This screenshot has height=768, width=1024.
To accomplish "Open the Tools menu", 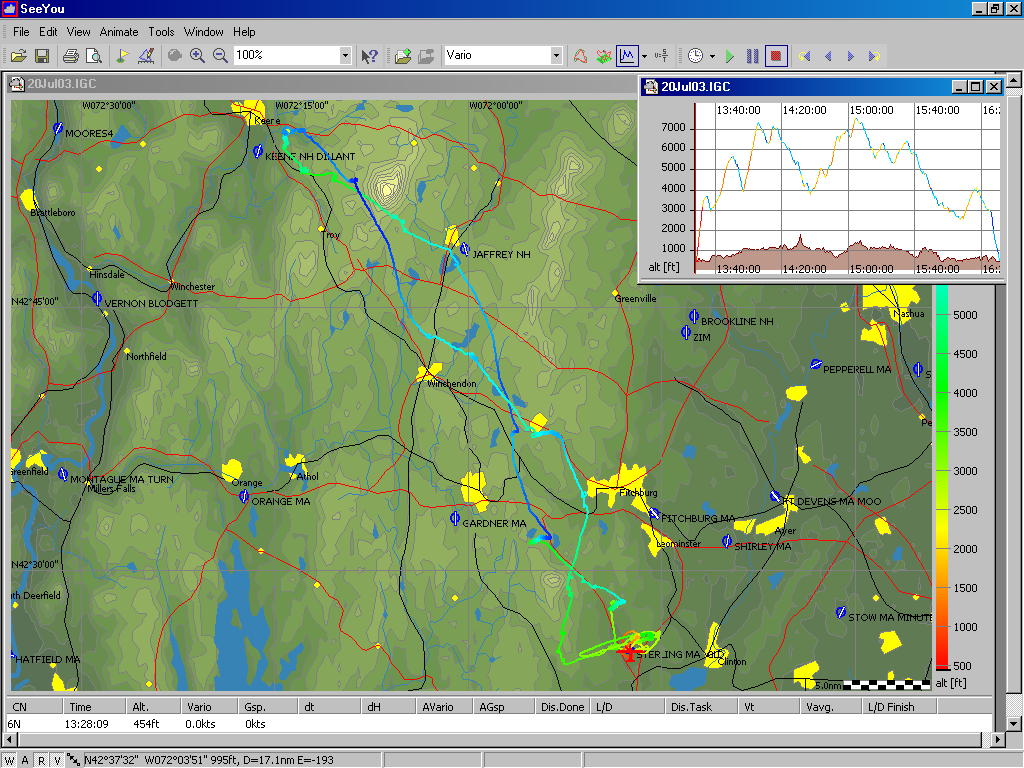I will [161, 32].
